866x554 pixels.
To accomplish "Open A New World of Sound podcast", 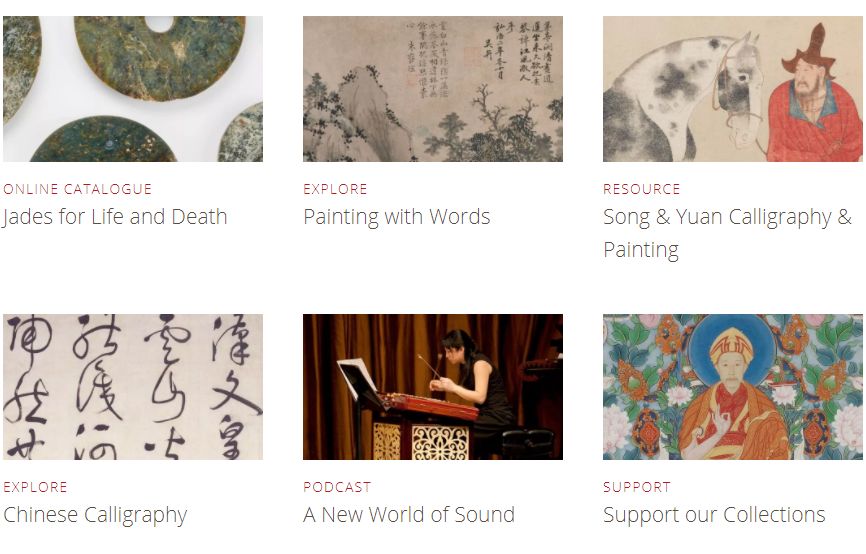I will (409, 515).
